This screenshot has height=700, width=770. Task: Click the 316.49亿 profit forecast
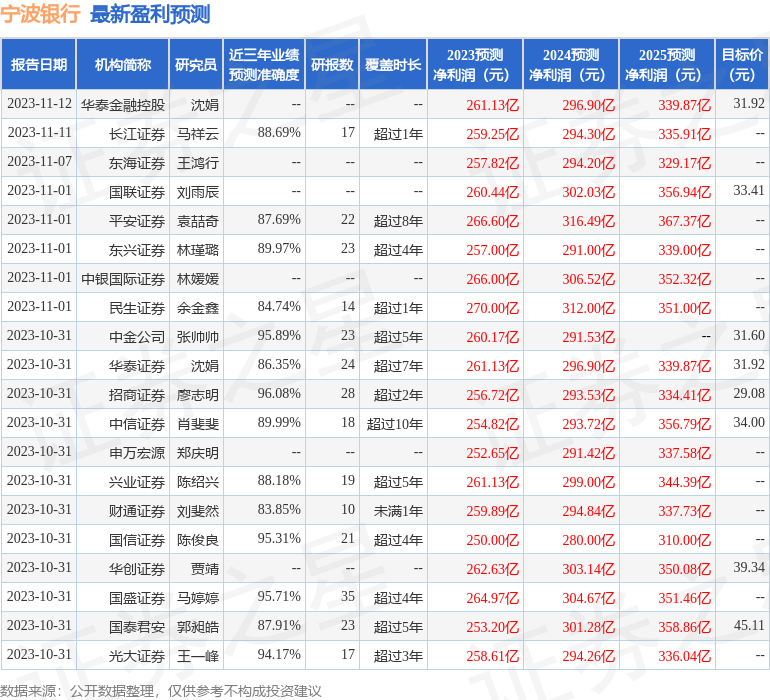click(588, 221)
